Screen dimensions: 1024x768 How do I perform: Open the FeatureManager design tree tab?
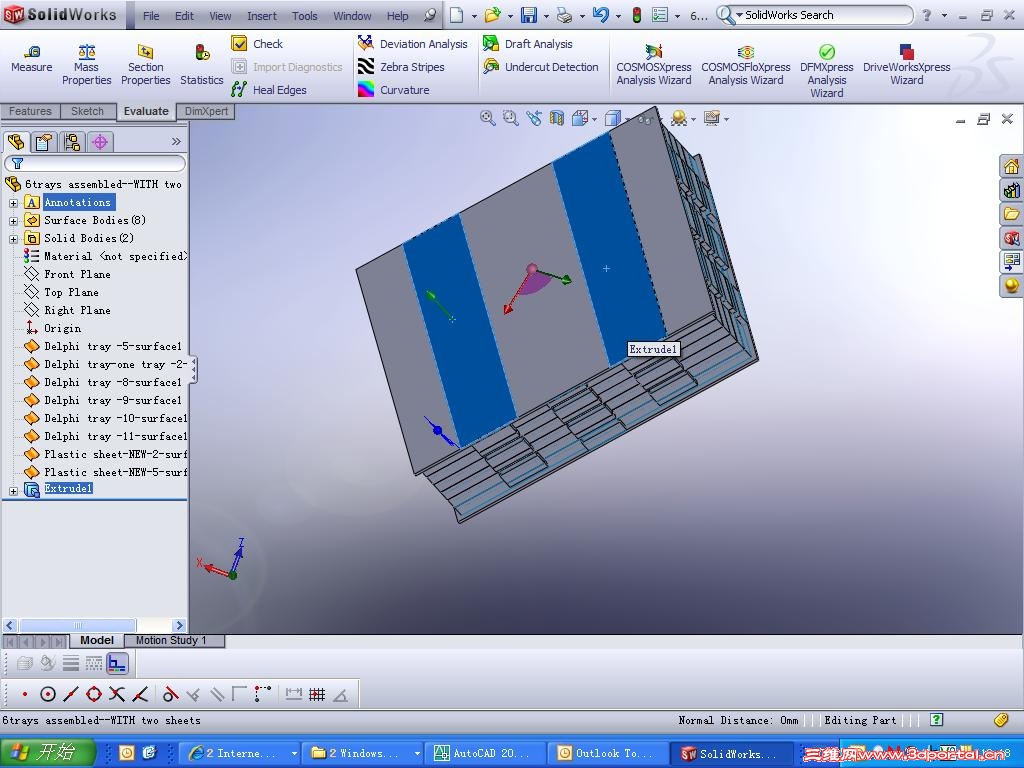pyautogui.click(x=16, y=141)
